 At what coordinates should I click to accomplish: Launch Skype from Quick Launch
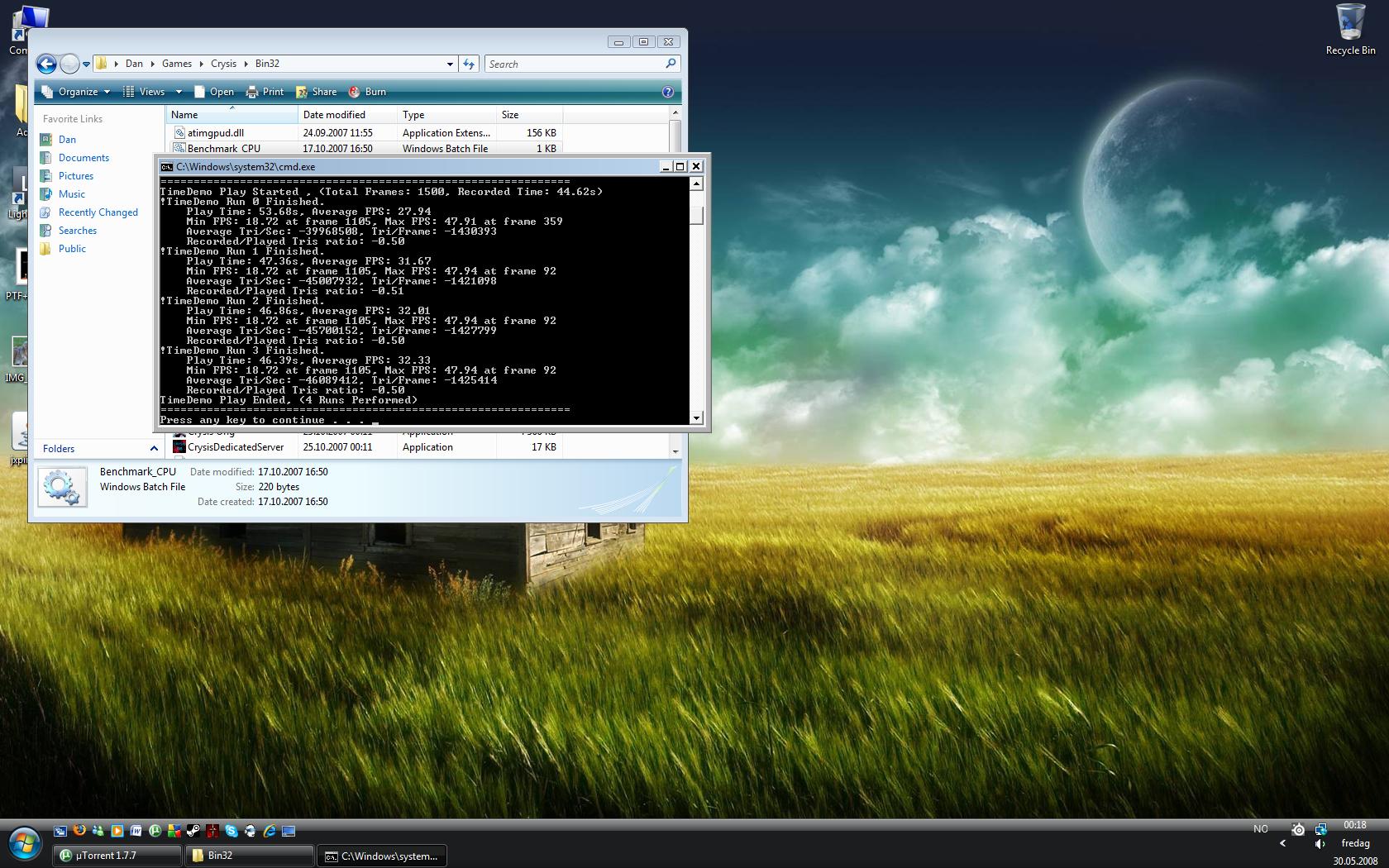(231, 831)
